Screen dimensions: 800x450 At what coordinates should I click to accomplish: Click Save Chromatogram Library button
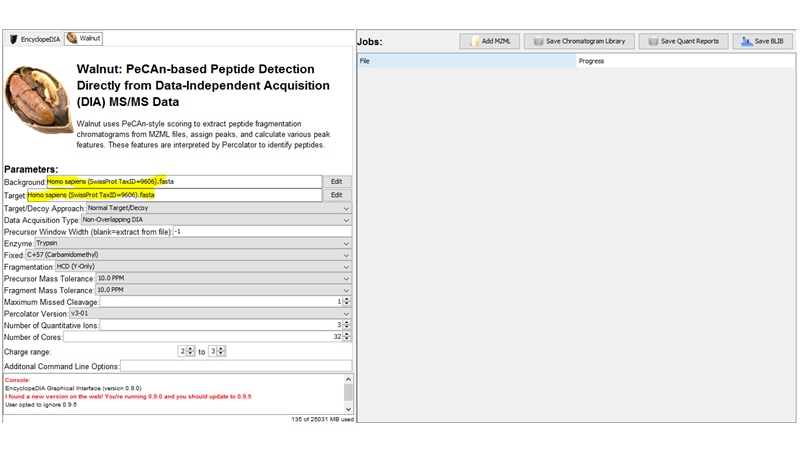coord(579,41)
